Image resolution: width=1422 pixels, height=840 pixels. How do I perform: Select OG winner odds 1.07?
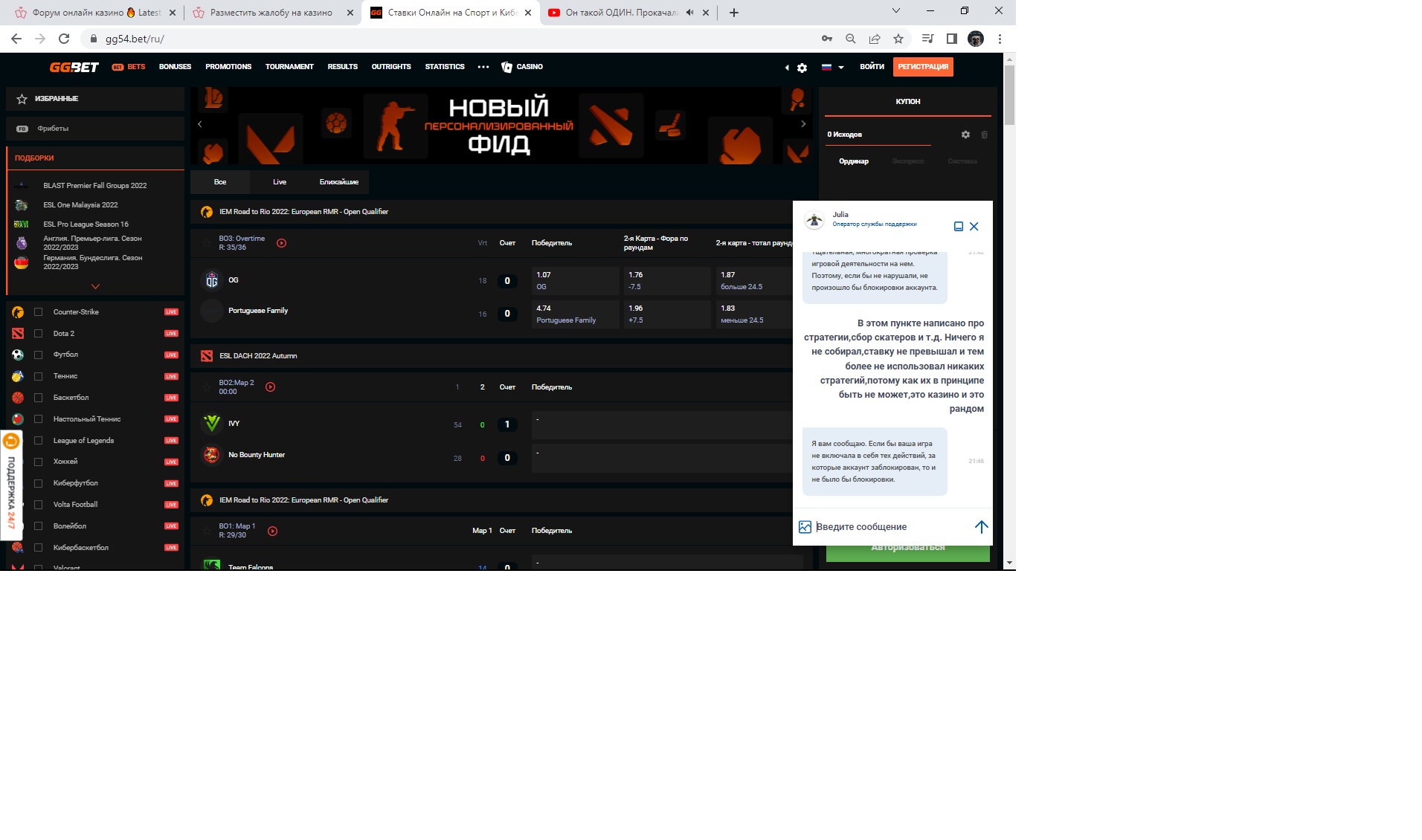(x=575, y=281)
